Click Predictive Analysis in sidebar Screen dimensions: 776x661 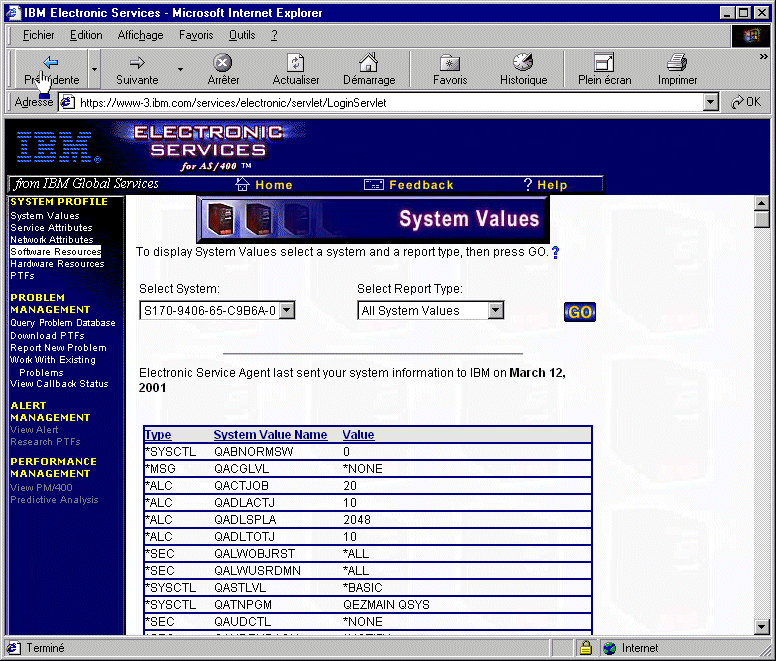click(x=54, y=500)
